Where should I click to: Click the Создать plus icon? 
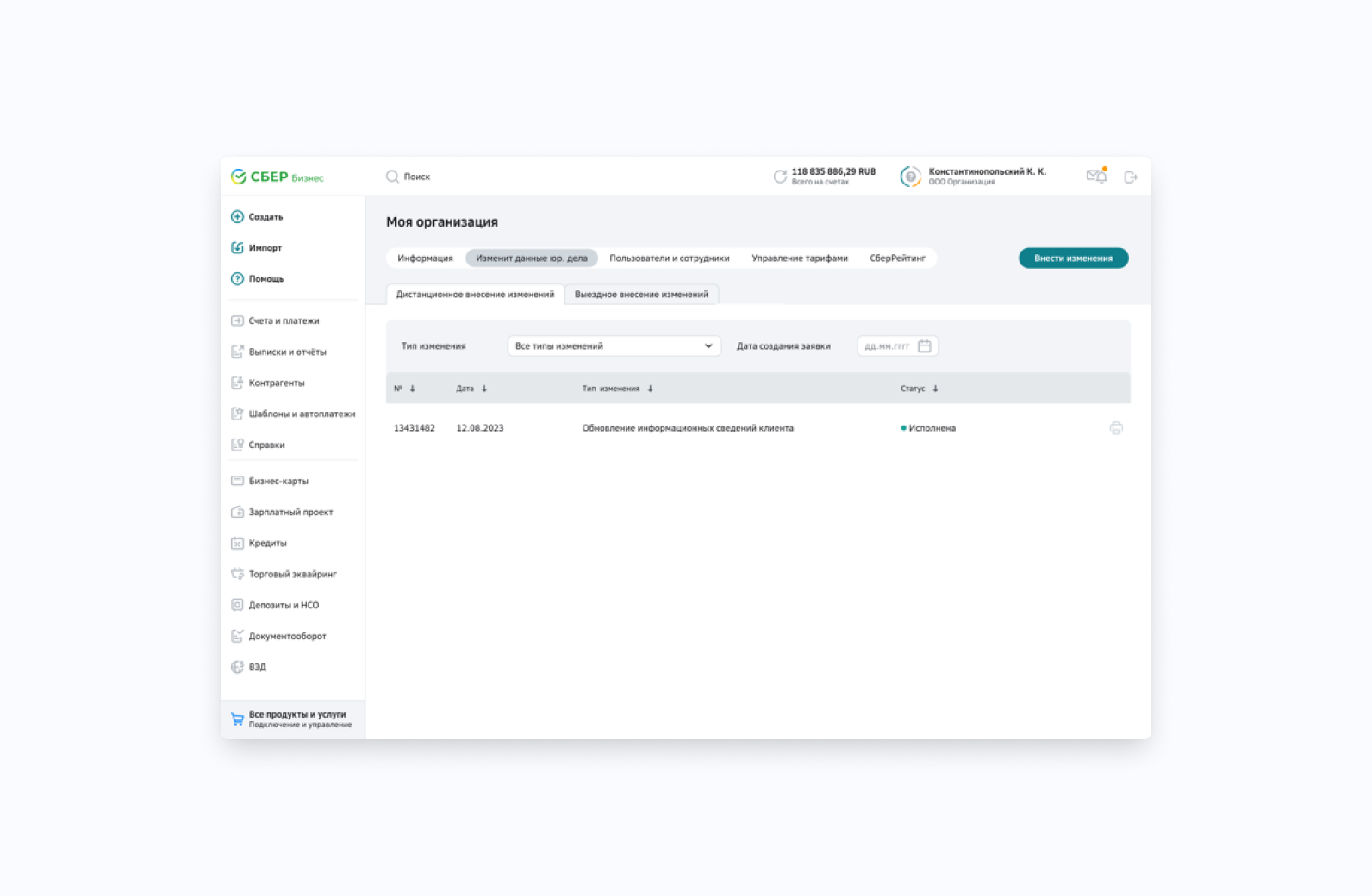pyautogui.click(x=237, y=216)
